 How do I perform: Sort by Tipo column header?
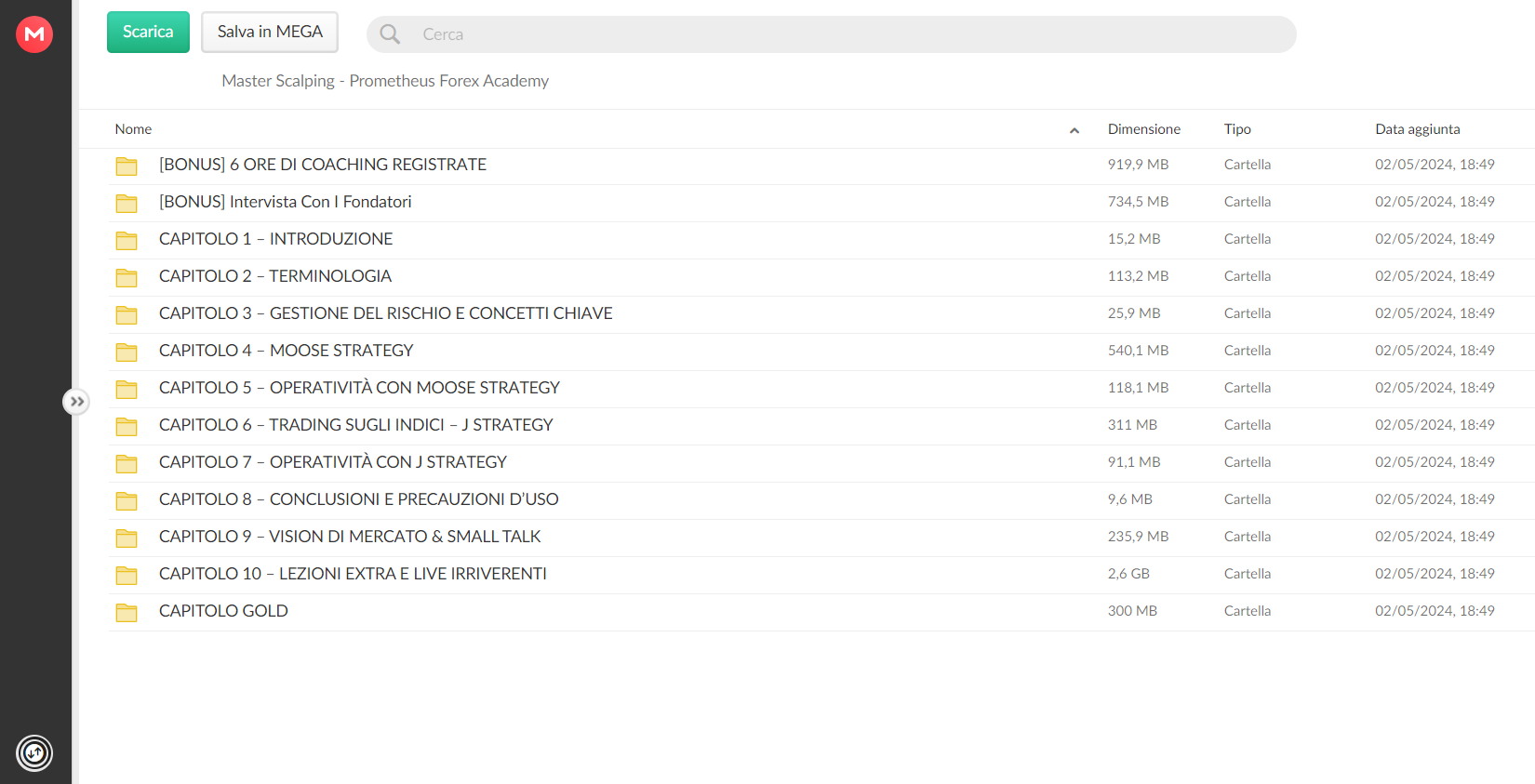[x=1237, y=129]
